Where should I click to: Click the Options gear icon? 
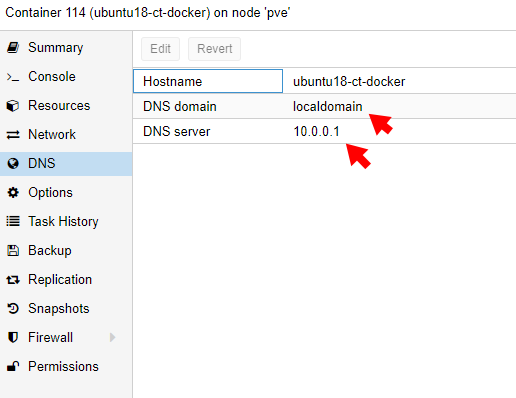13,193
